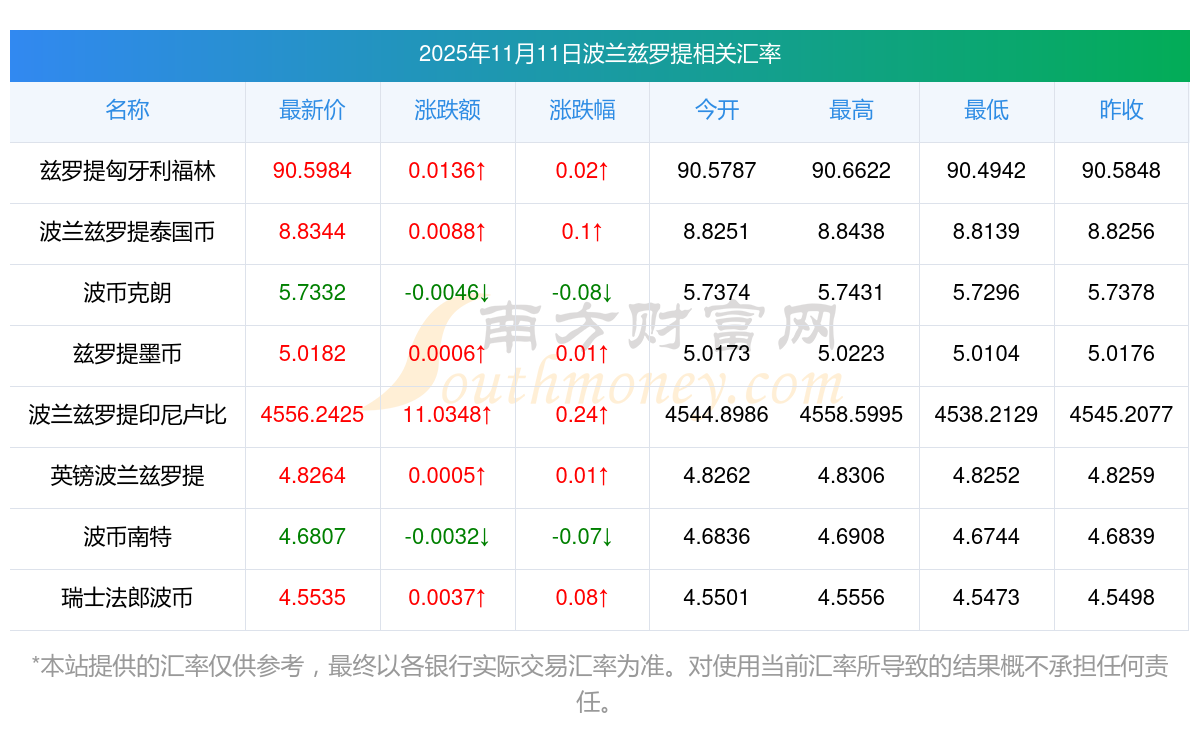Screen dimensions: 1200x733
Task: Select the 涨跌幅 column header
Action: pos(582,110)
